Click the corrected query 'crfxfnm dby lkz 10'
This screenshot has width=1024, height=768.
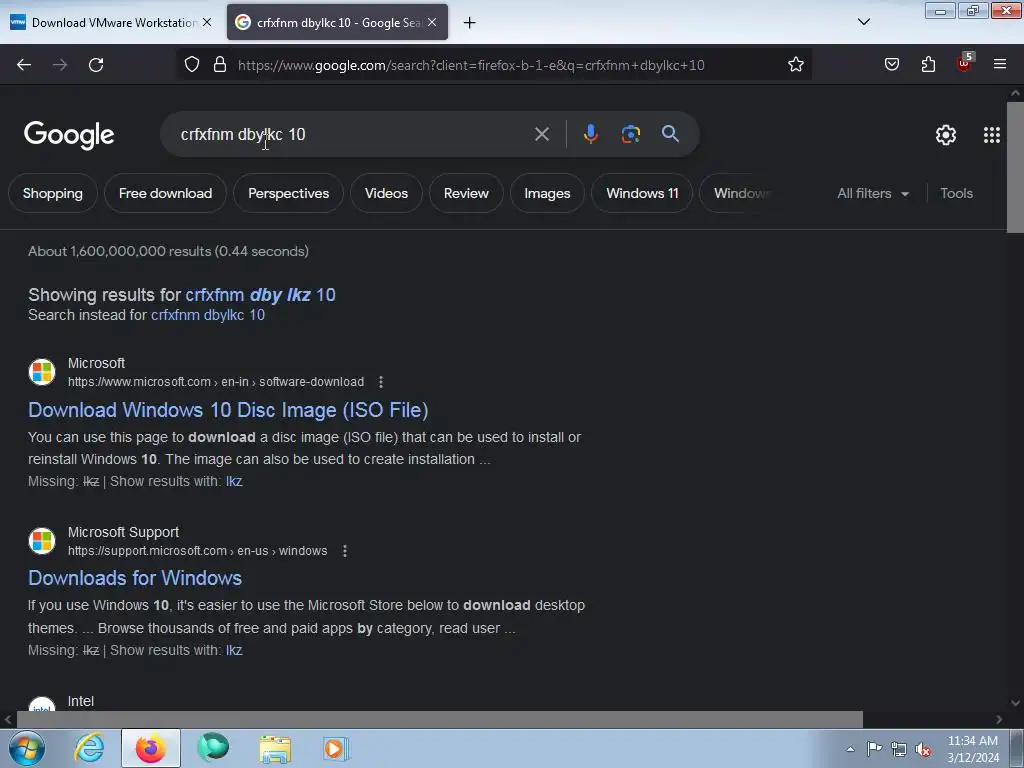coord(261,295)
